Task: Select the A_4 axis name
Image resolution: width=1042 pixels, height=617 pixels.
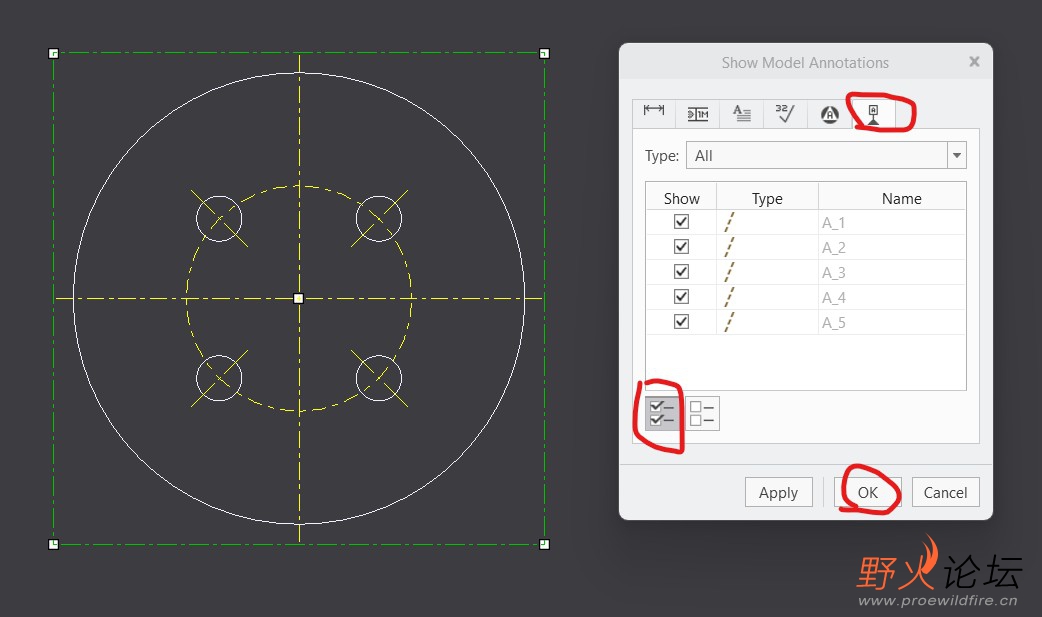Action: click(x=833, y=298)
